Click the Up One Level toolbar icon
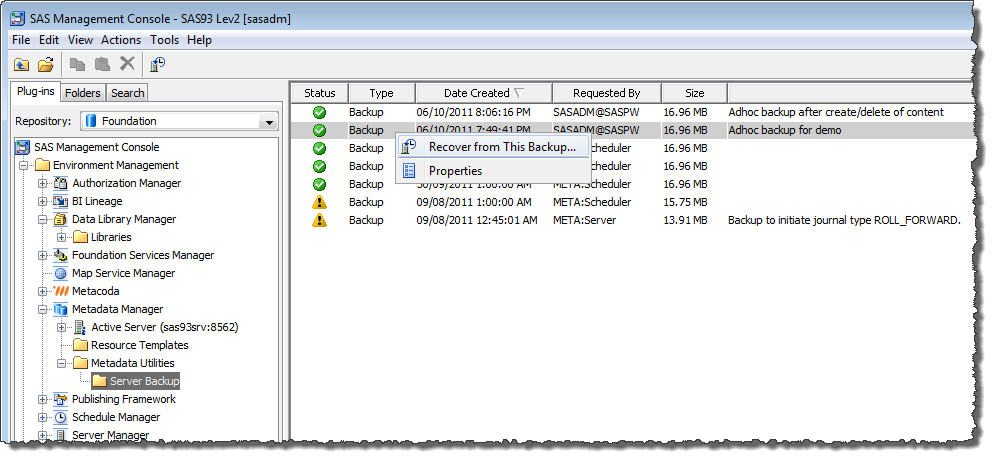Image resolution: width=994 pixels, height=460 pixels. coord(22,64)
